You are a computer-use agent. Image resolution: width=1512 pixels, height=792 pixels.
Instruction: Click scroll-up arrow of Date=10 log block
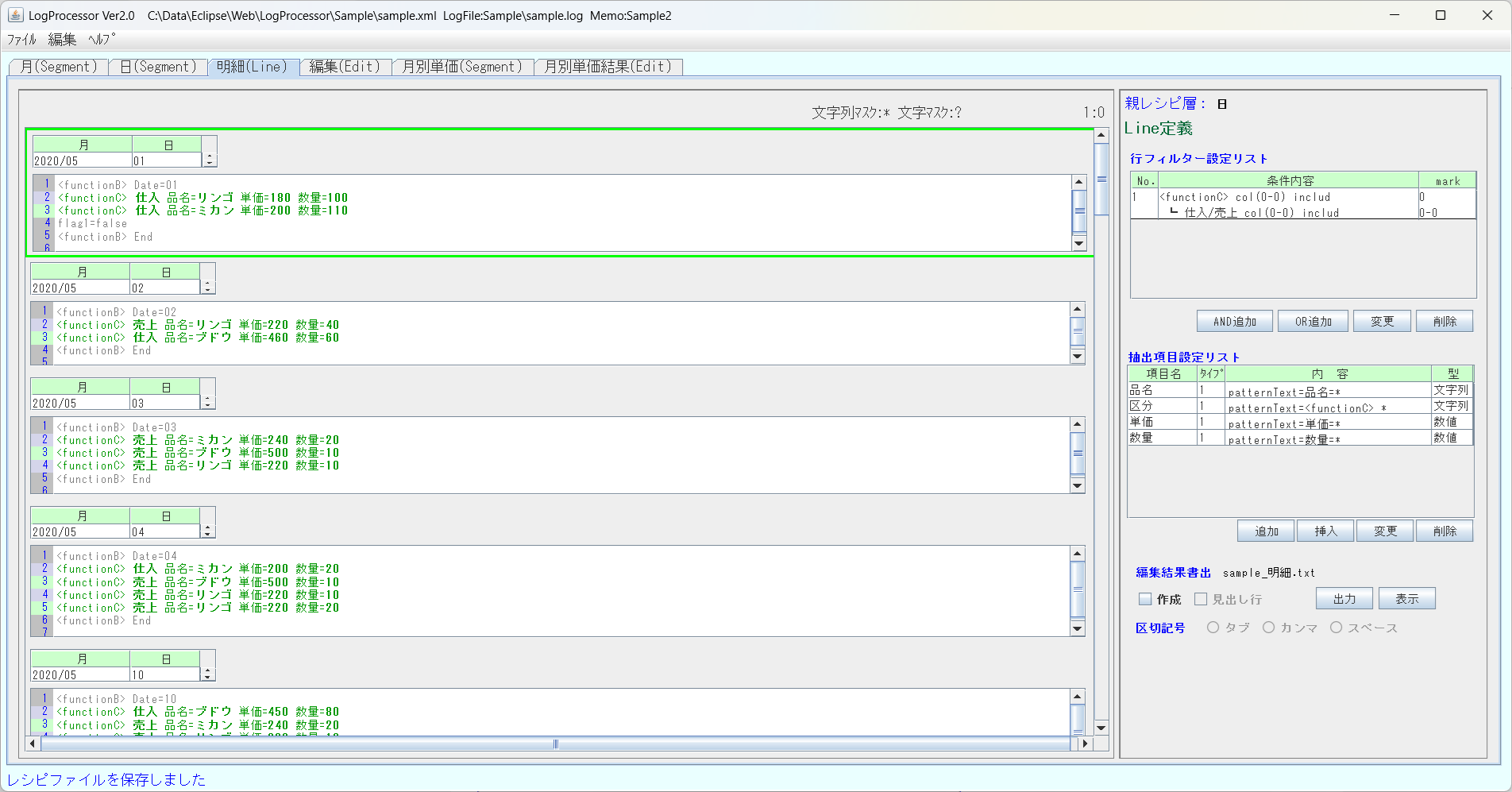tap(1078, 696)
